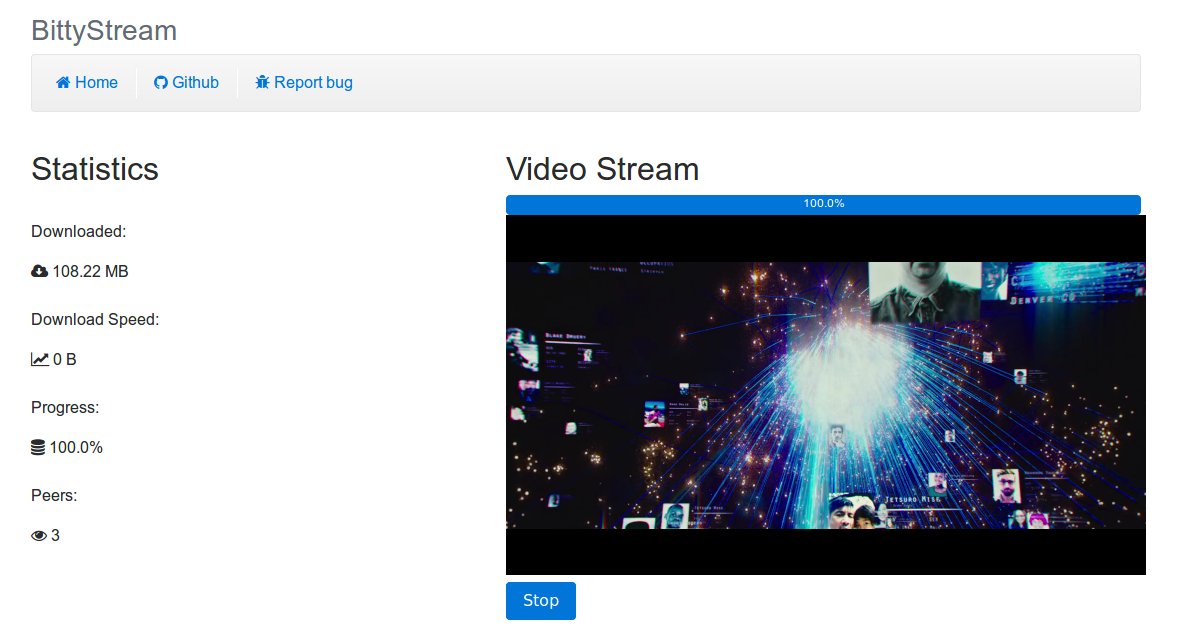Click the video stream player

(x=826, y=395)
